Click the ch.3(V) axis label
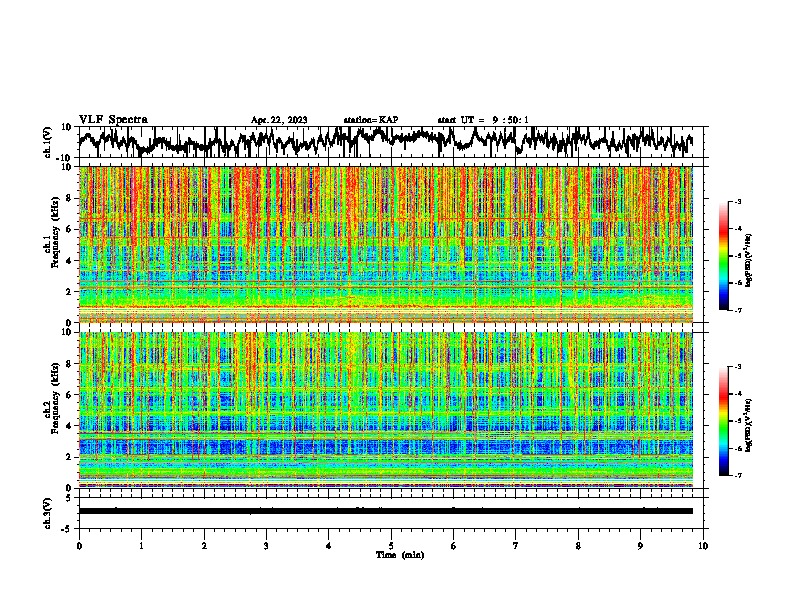 (48, 513)
